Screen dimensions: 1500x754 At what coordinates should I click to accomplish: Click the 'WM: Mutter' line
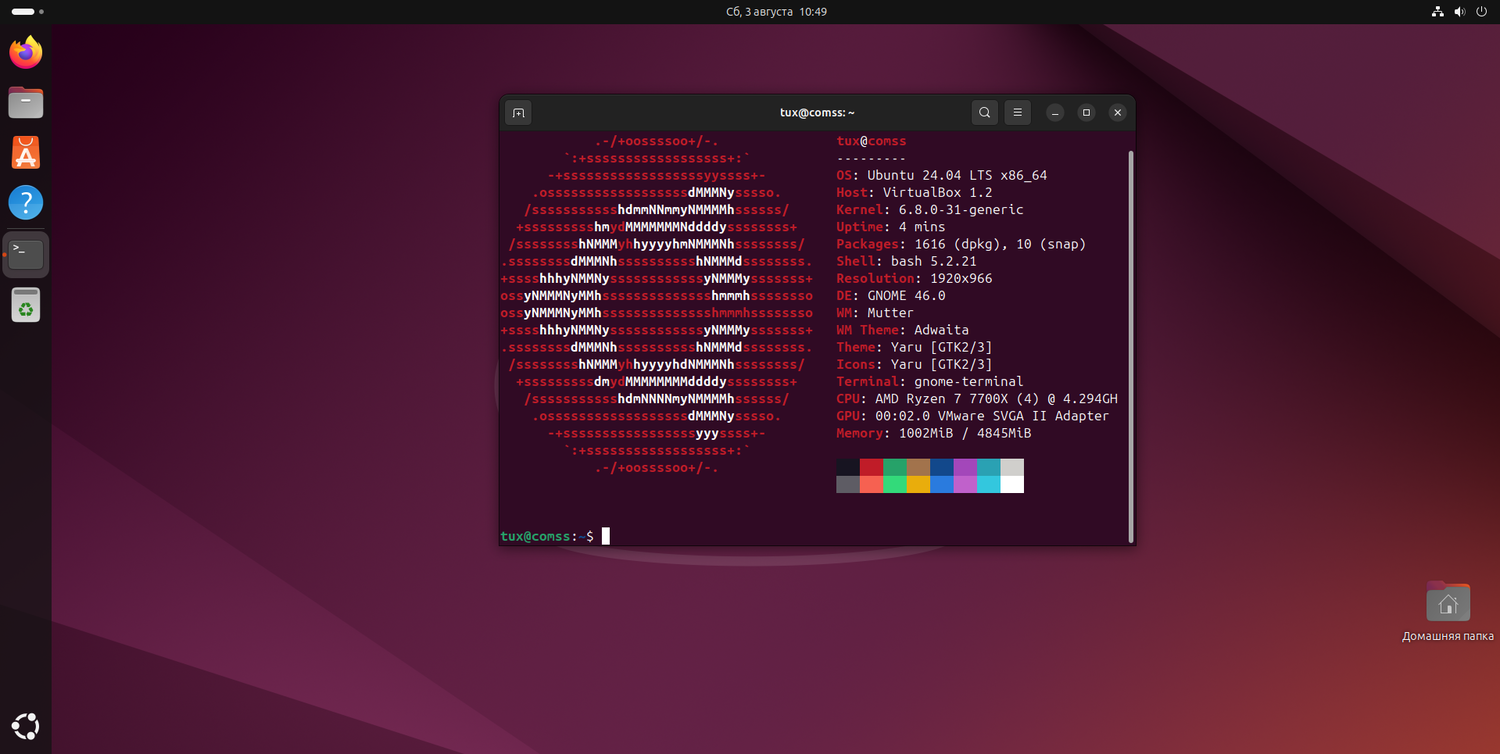pos(876,313)
